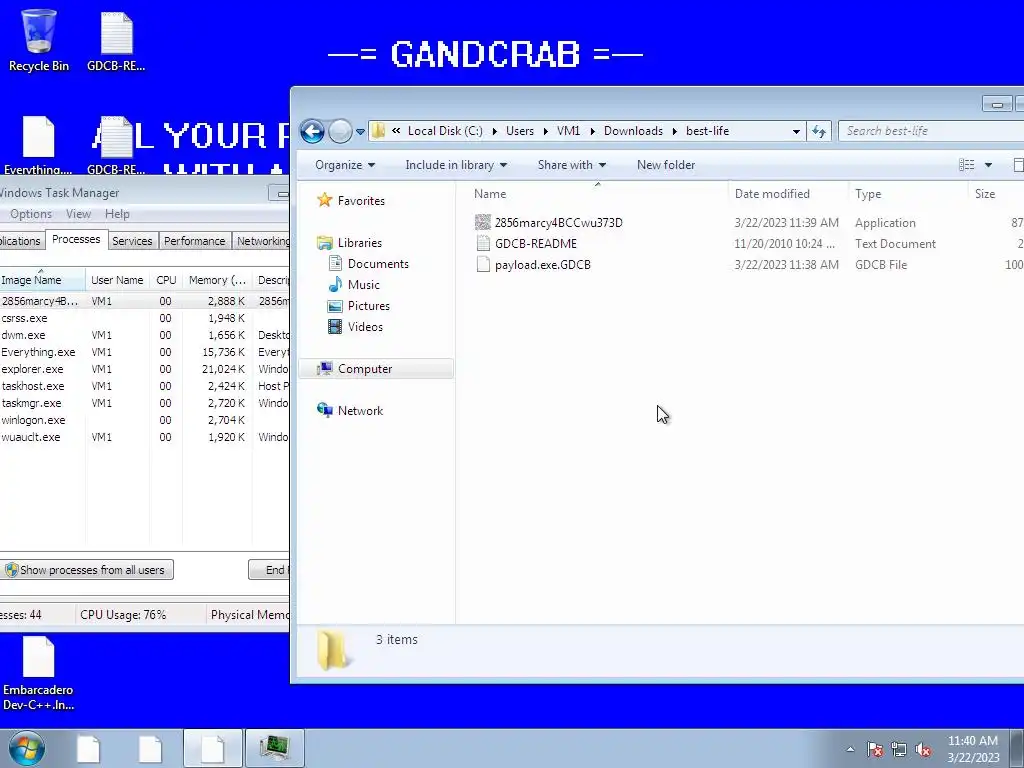
Task: Click Local Disk (C:) in breadcrumb
Action: point(445,131)
